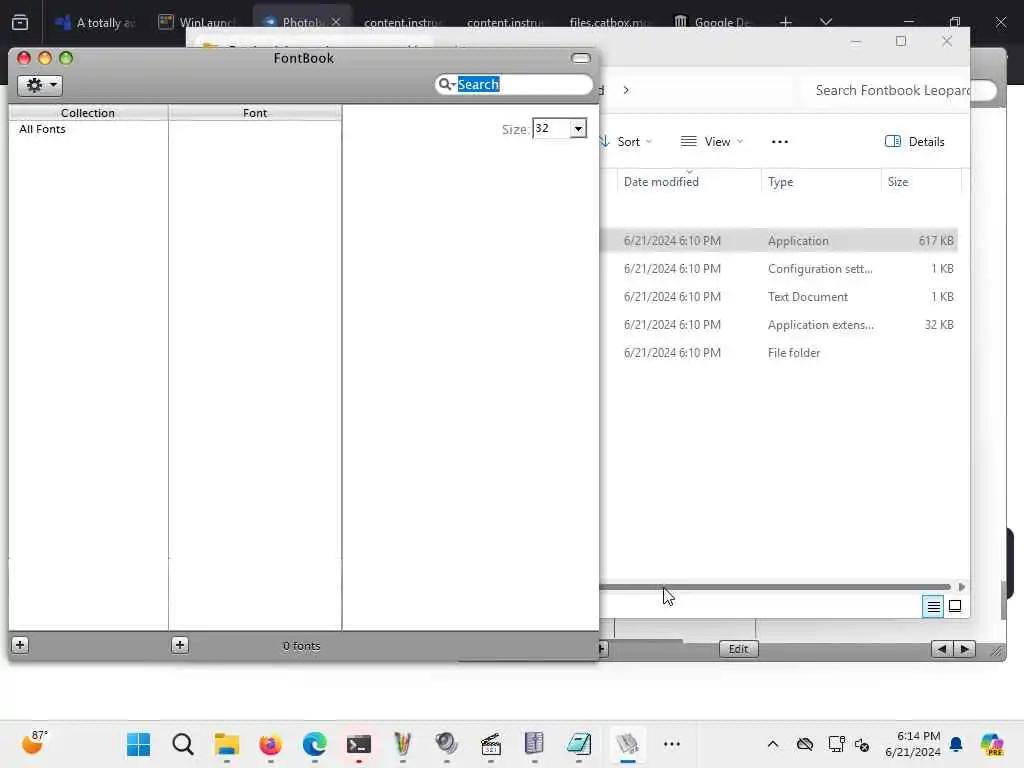The width and height of the screenshot is (1024, 768).
Task: Select the Application row of 617 KB
Action: 778,240
